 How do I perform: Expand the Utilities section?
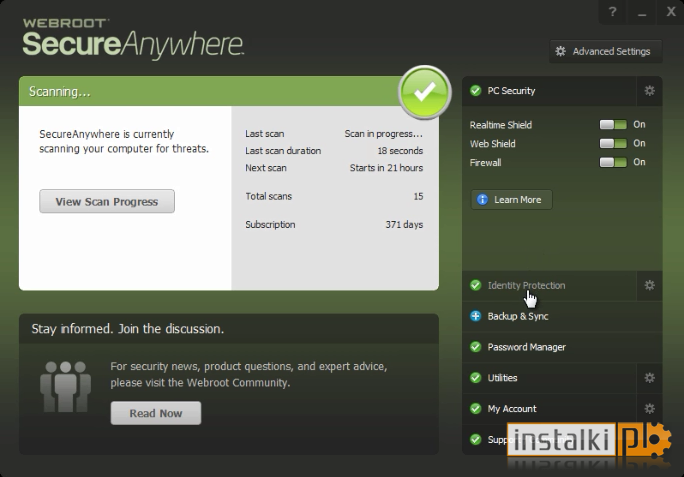(549, 378)
